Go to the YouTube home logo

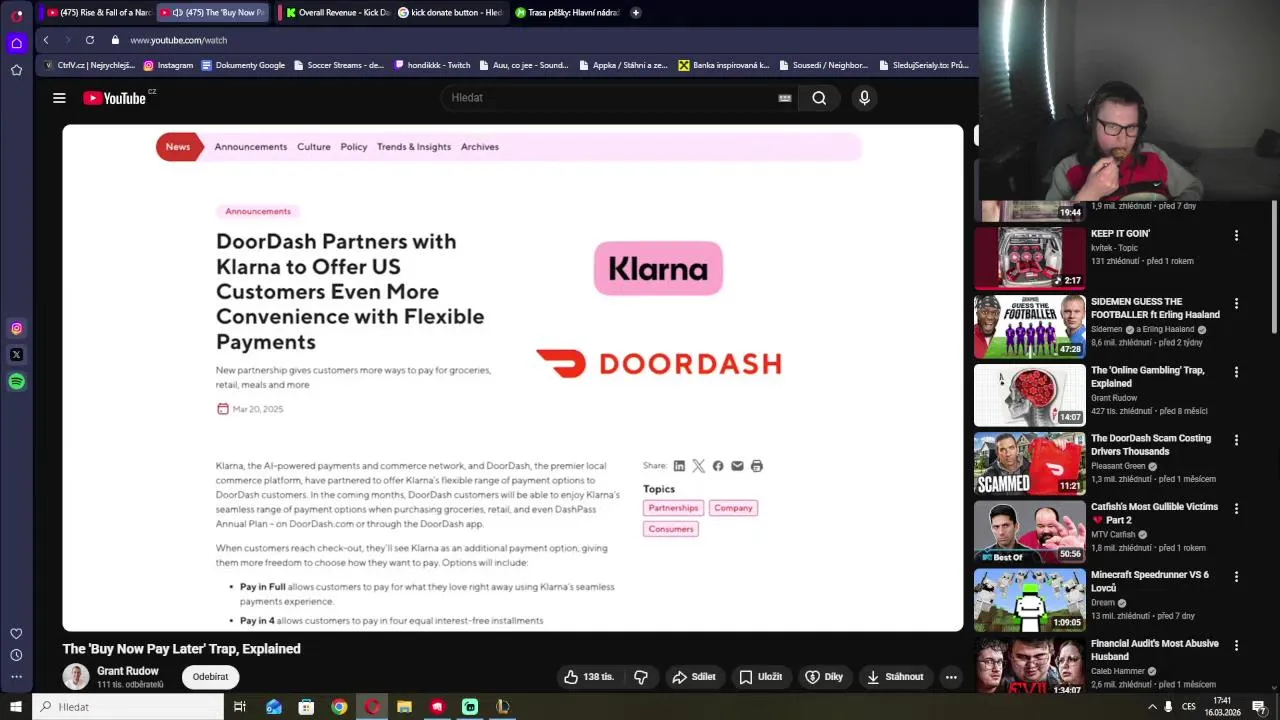coord(115,98)
